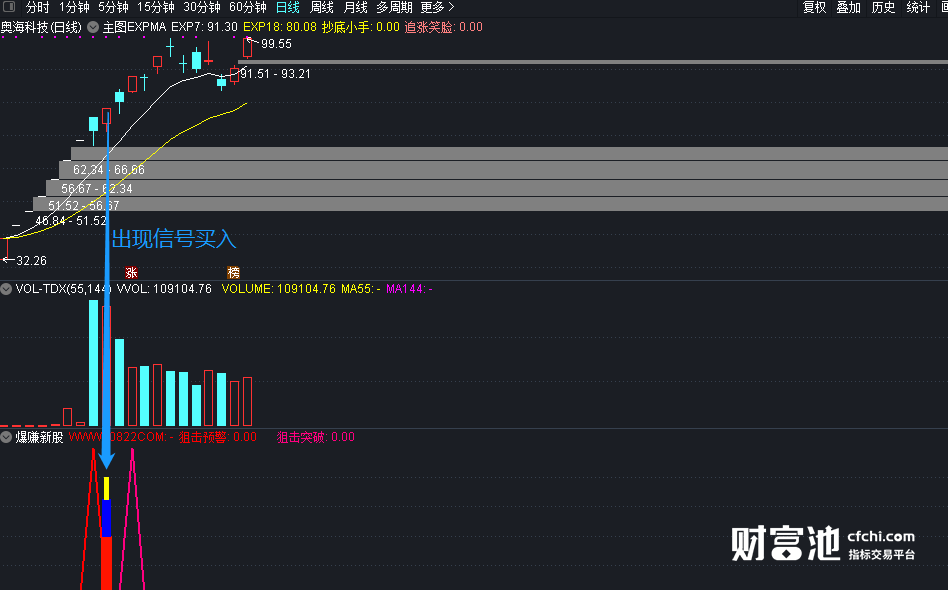948x590 pixels.
Task: Open the 统计 statistics menu
Action: point(917,7)
